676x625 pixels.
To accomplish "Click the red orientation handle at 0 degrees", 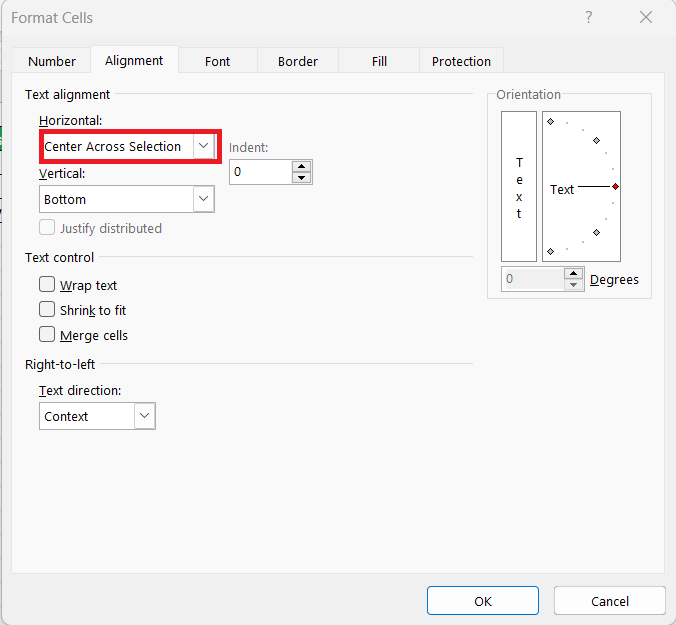I will (x=616, y=187).
